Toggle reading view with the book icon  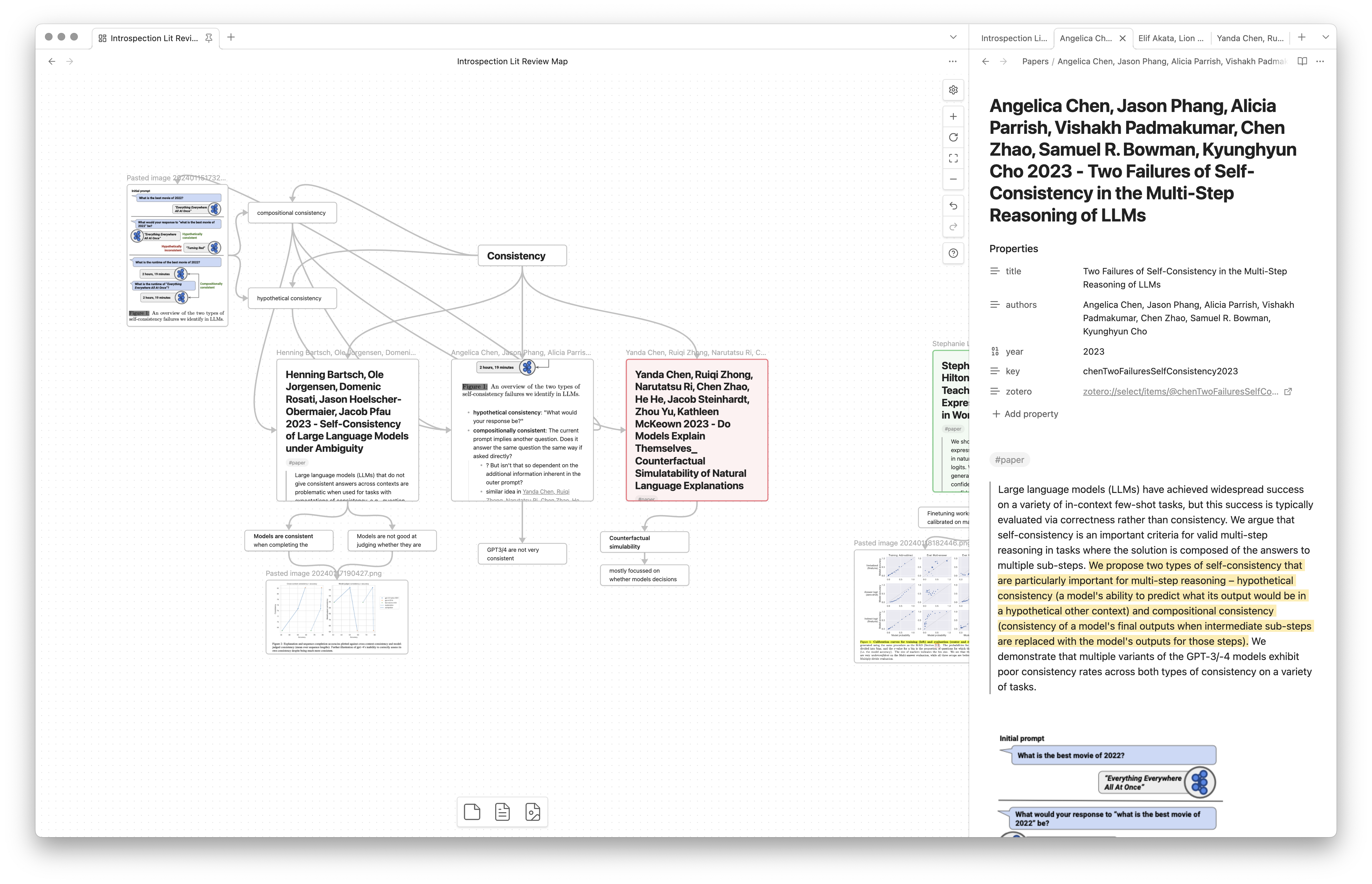pyautogui.click(x=1301, y=61)
